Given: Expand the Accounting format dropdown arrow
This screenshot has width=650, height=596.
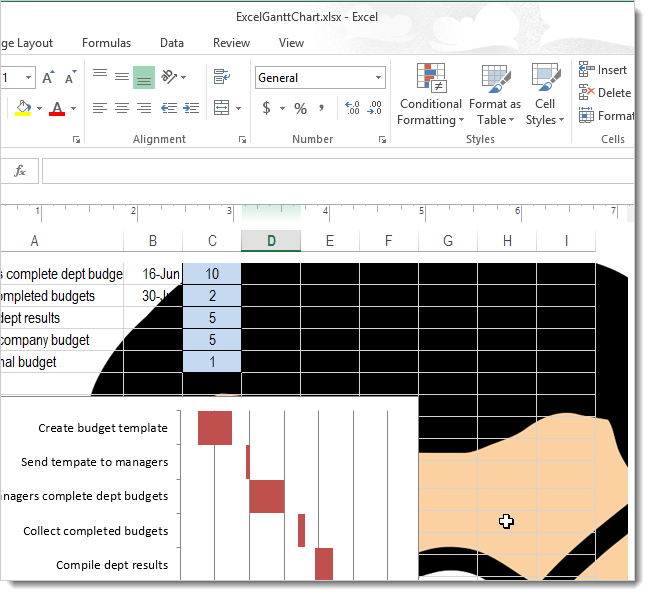Looking at the screenshot, I should [x=282, y=109].
